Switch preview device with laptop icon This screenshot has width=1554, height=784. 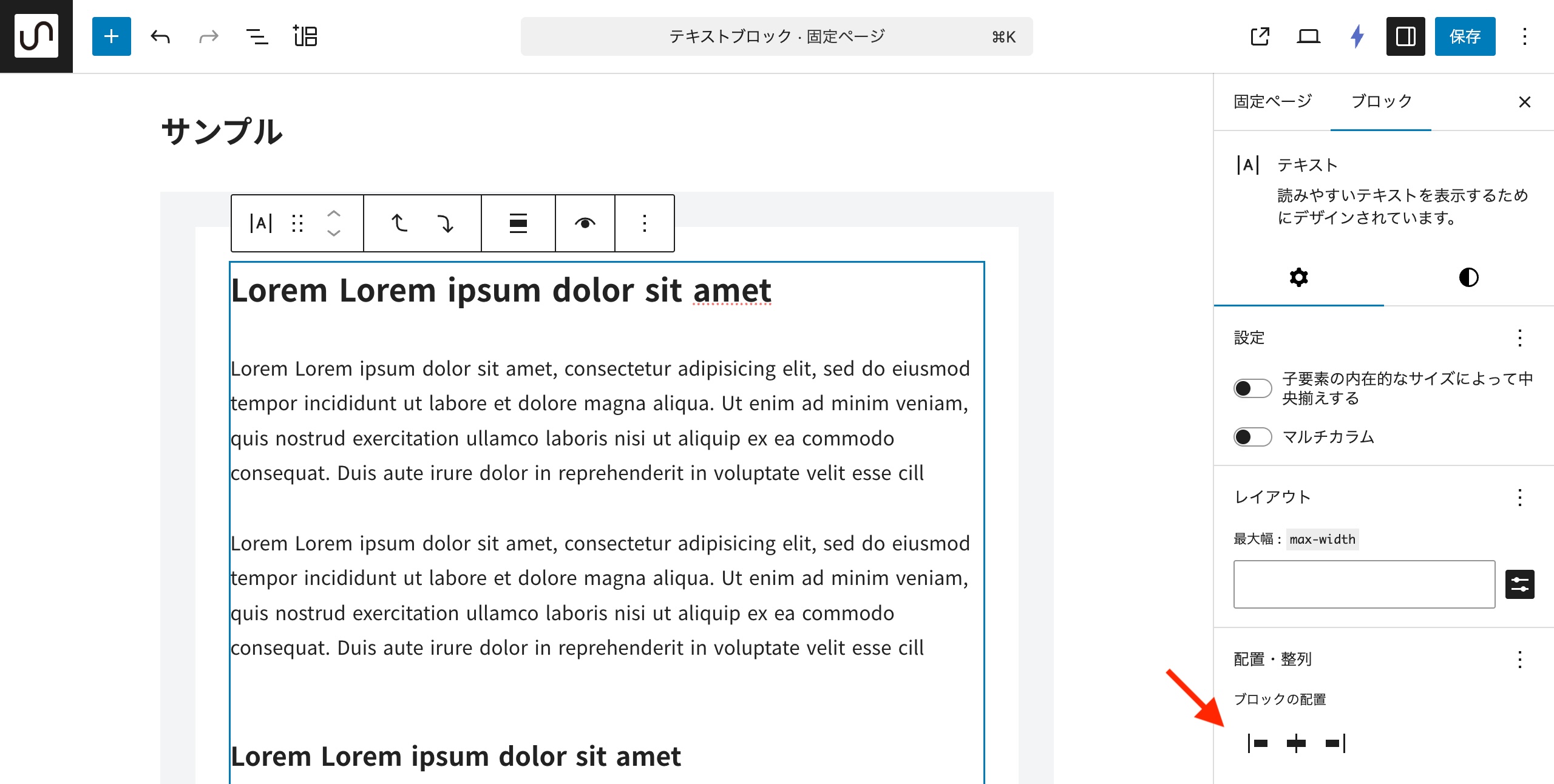1308,36
